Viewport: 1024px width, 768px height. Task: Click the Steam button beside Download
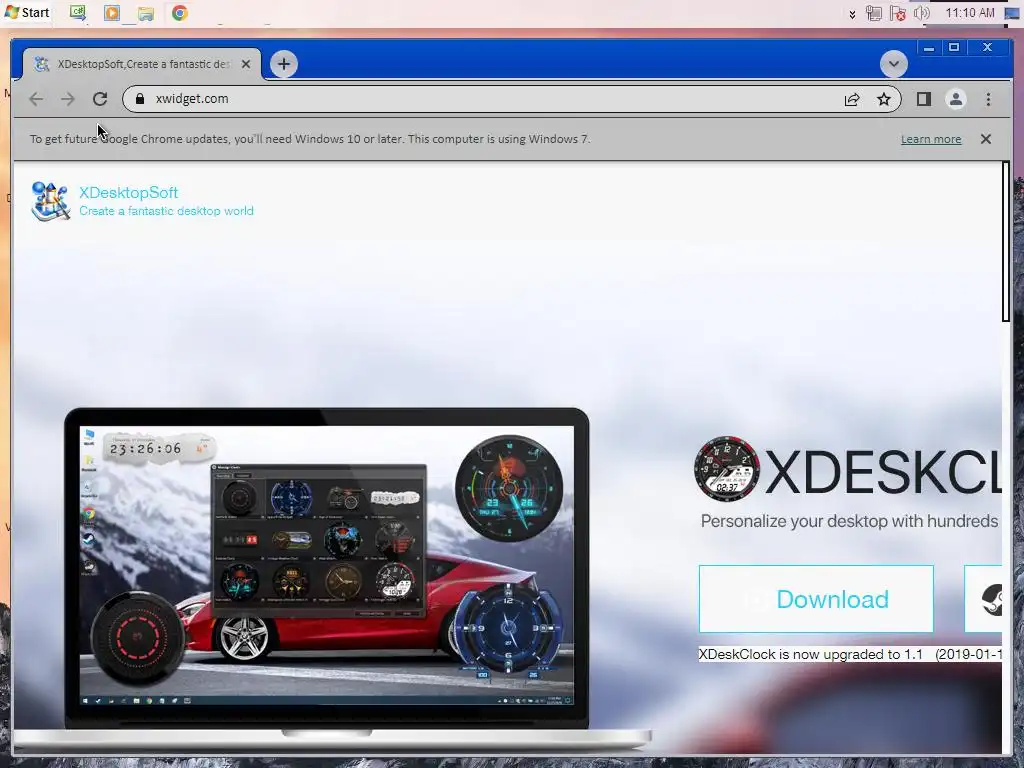coord(983,599)
